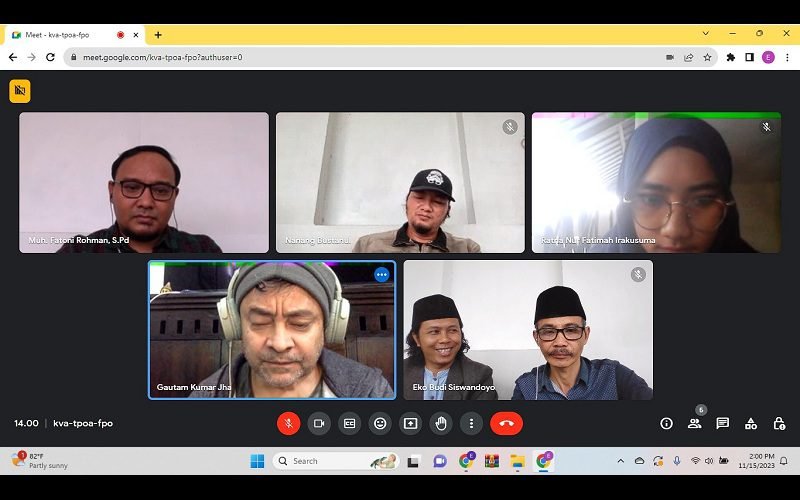Select Ratna Nur Fatimah Irakusuma video tile

656,183
